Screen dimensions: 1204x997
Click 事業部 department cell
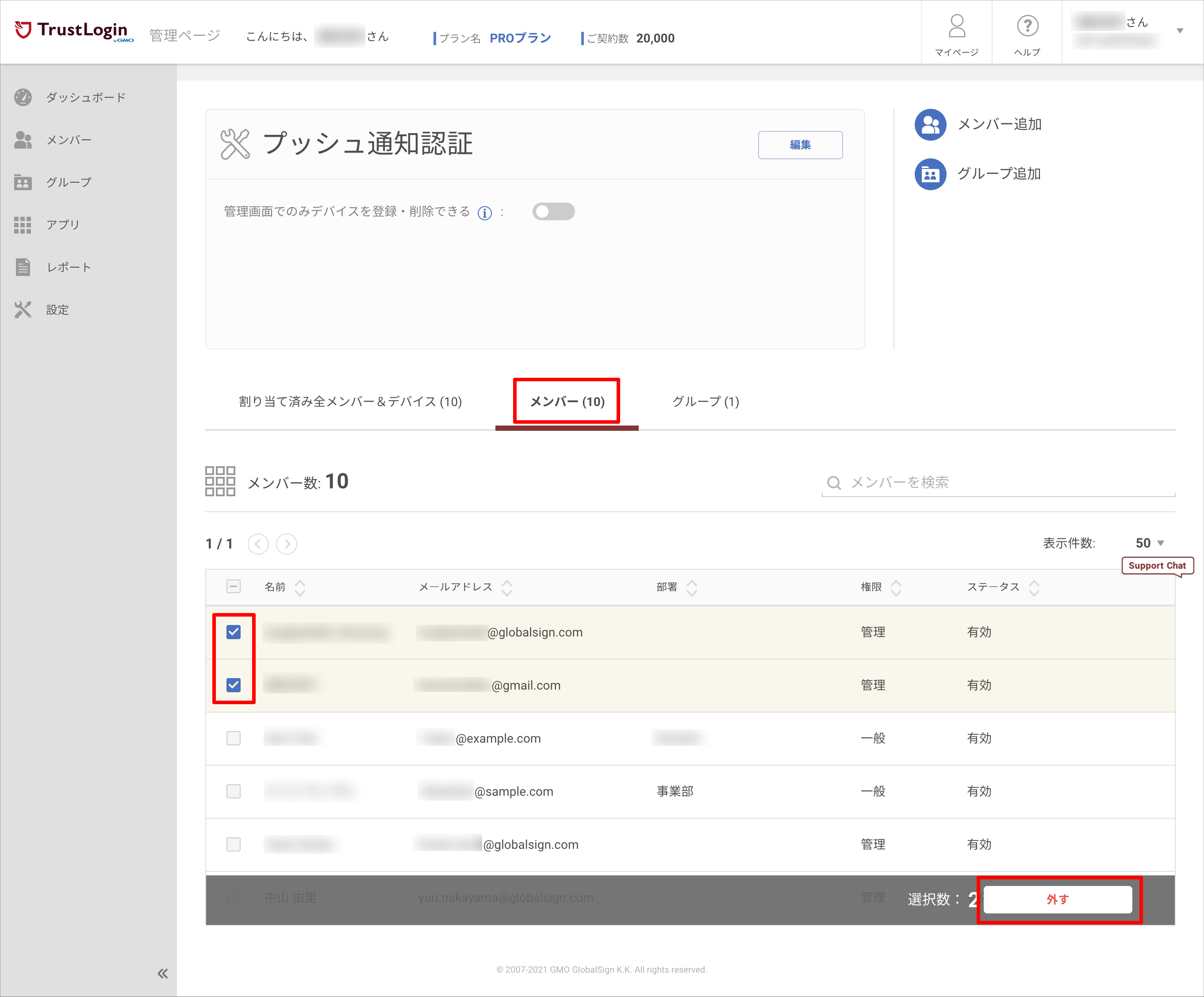[675, 791]
